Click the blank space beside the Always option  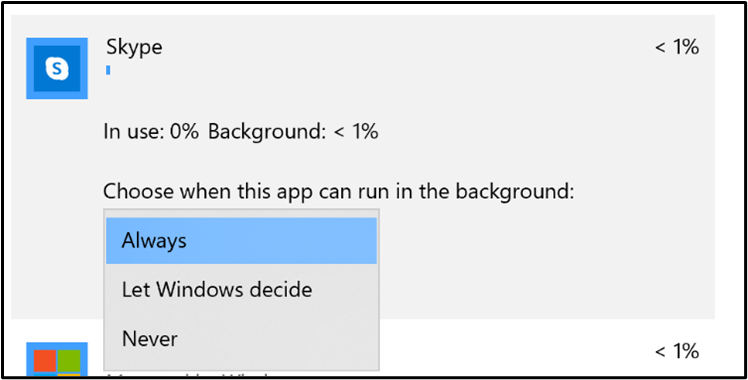click(x=281, y=241)
